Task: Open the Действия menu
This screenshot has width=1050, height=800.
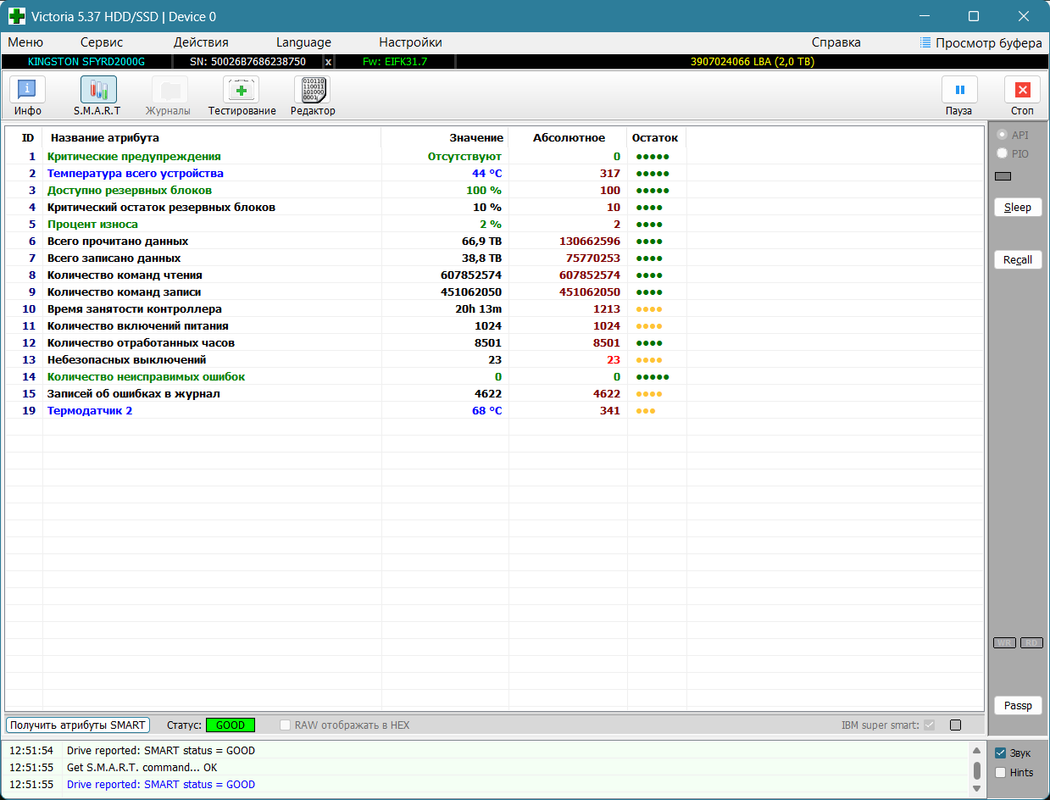Action: click(x=201, y=42)
